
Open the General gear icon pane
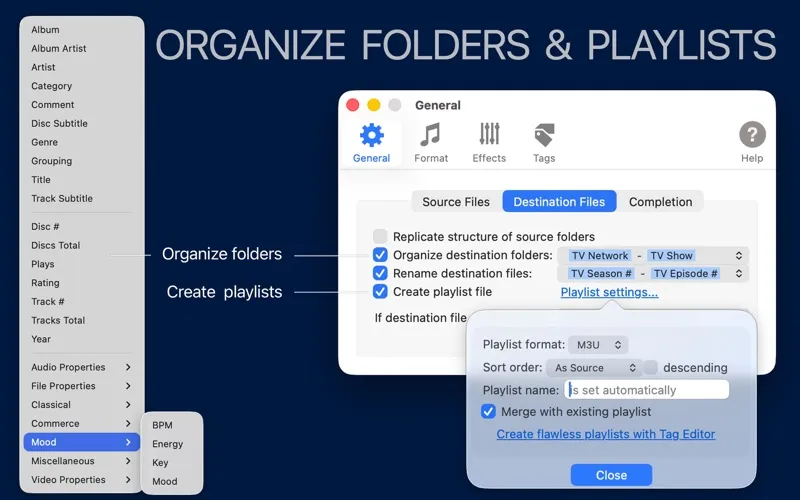(x=371, y=143)
